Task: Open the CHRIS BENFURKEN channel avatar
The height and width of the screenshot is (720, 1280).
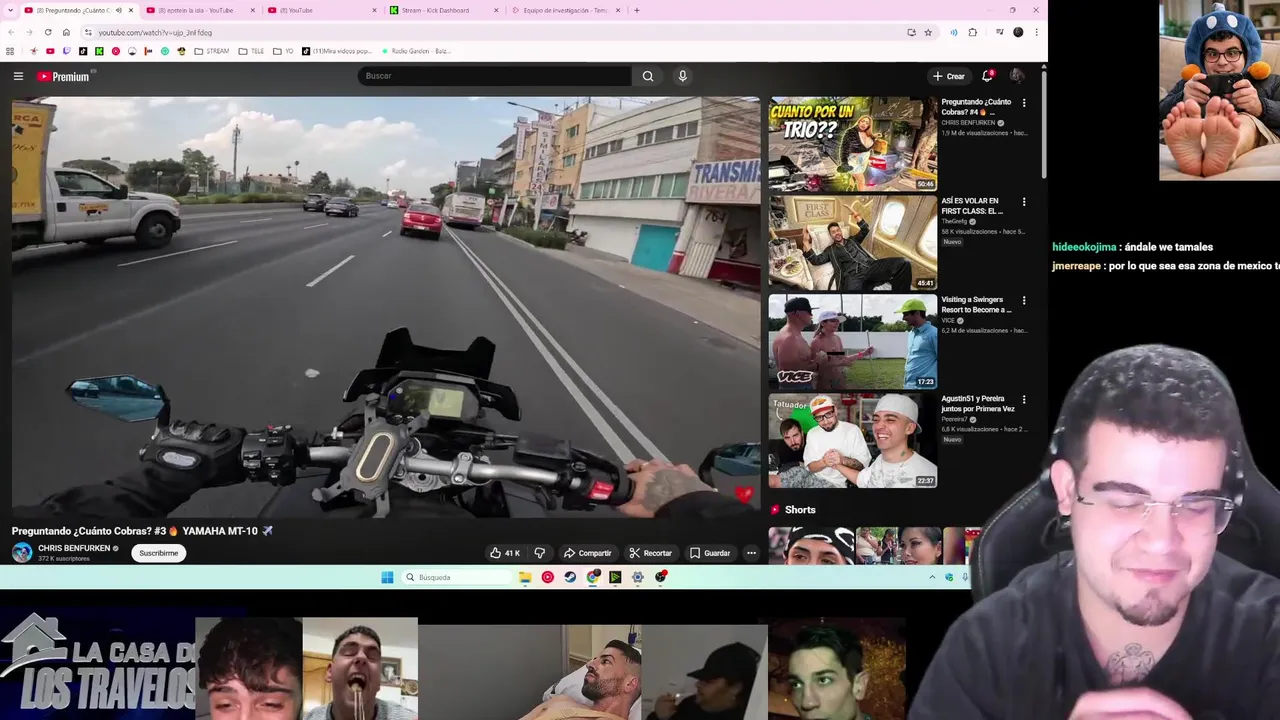Action: click(x=22, y=553)
